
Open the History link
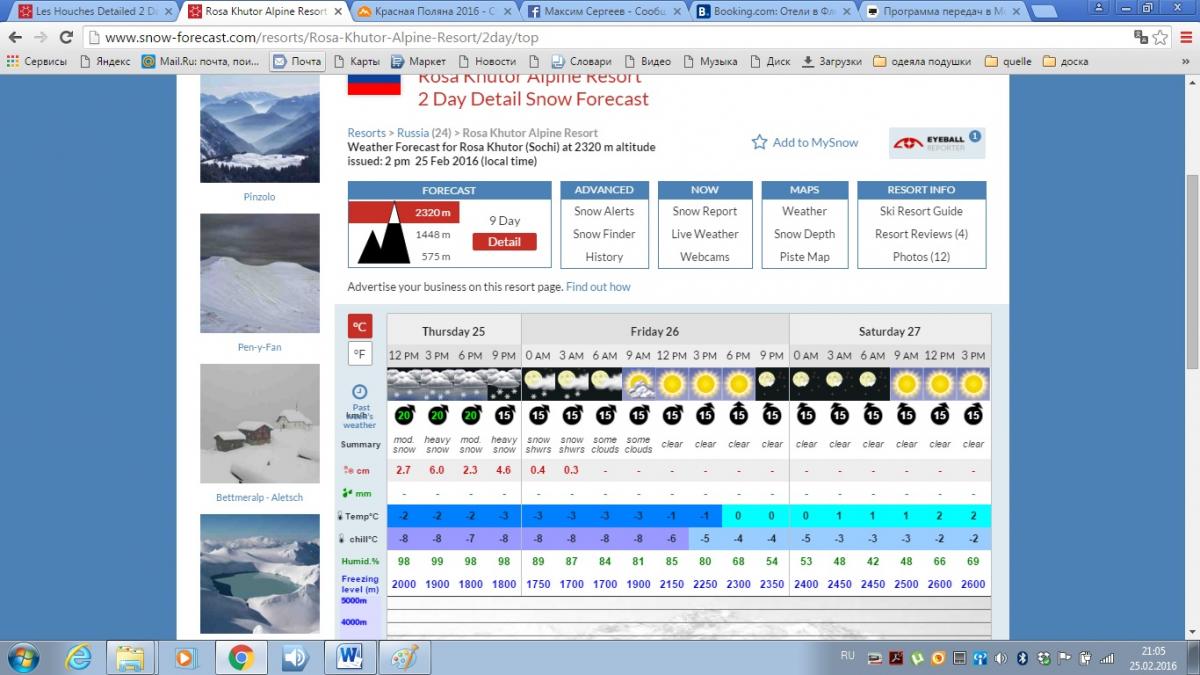[x=604, y=257]
